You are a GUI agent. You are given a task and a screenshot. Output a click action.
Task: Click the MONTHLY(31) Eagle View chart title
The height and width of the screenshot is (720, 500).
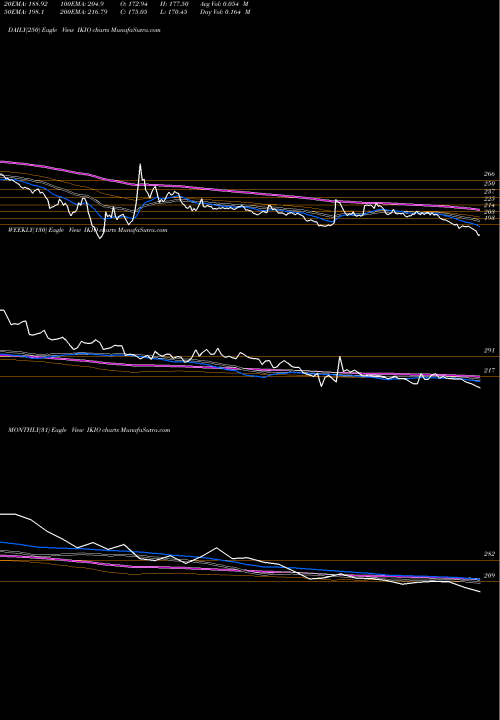89,430
